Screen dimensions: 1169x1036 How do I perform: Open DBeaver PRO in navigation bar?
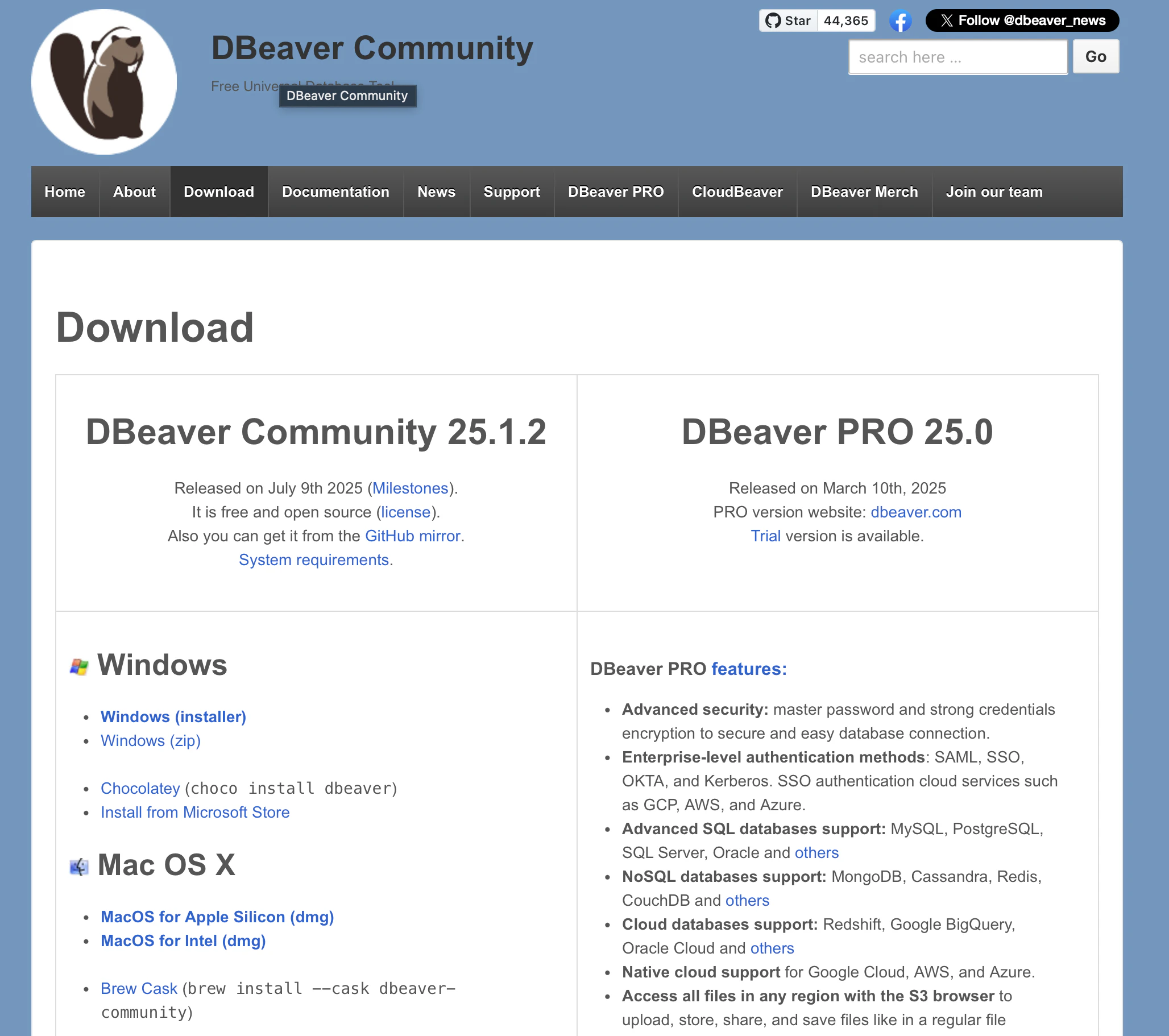(x=616, y=192)
